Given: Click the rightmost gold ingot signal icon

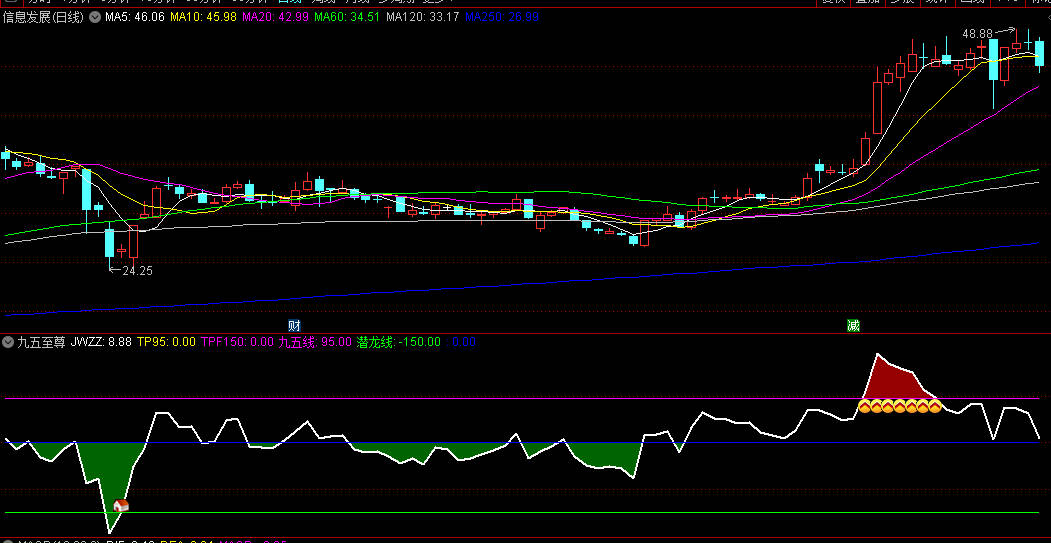Looking at the screenshot, I should (x=934, y=406).
